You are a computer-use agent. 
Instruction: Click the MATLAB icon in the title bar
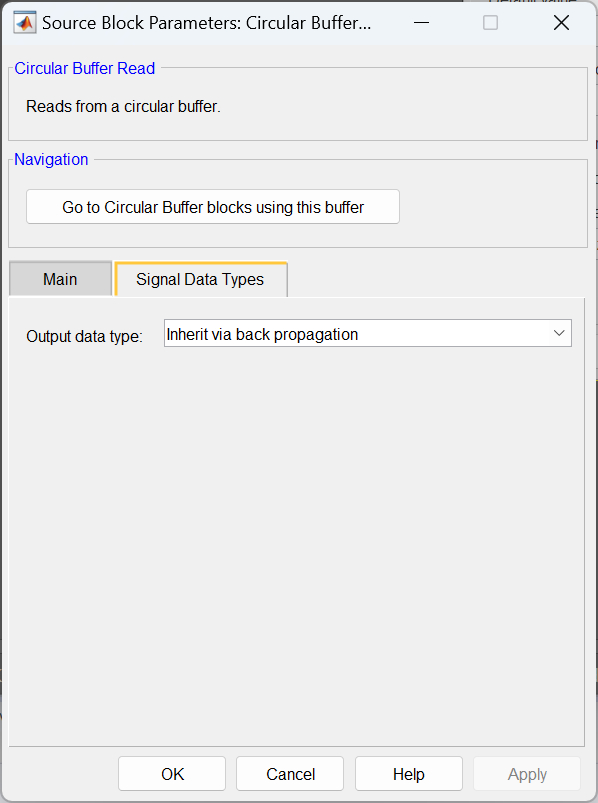click(24, 21)
